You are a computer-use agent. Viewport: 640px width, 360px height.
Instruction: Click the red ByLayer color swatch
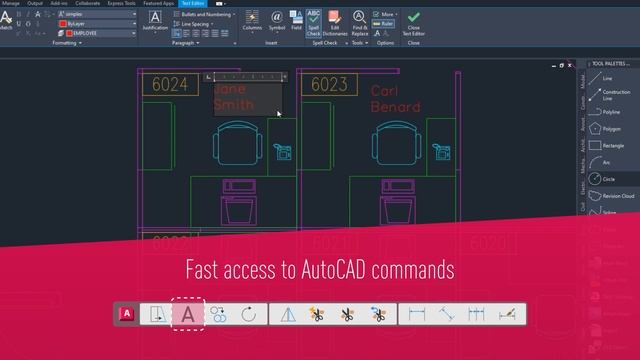(63, 24)
